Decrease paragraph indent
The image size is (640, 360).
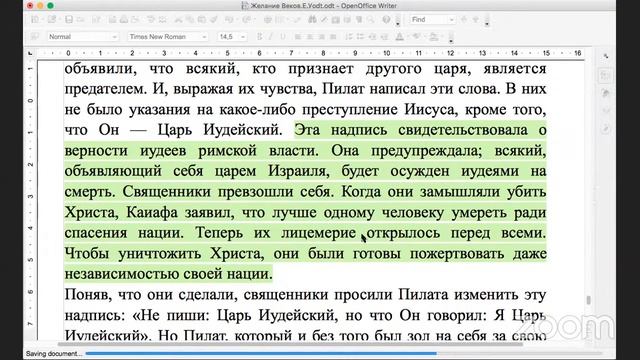click(x=373, y=37)
